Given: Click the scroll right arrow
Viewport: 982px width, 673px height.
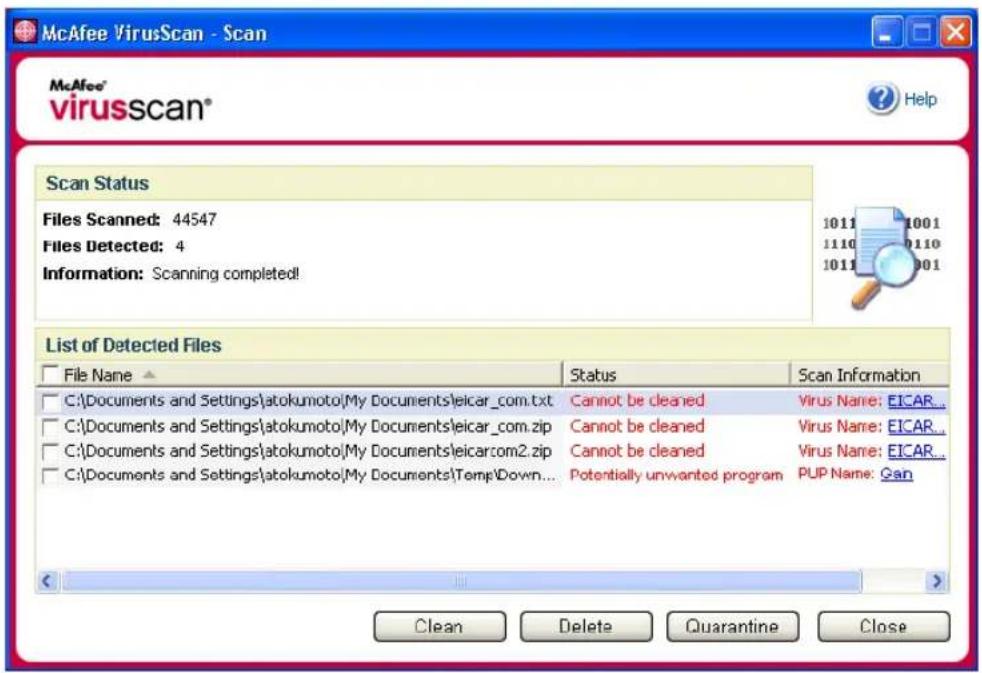Looking at the screenshot, I should [x=936, y=582].
